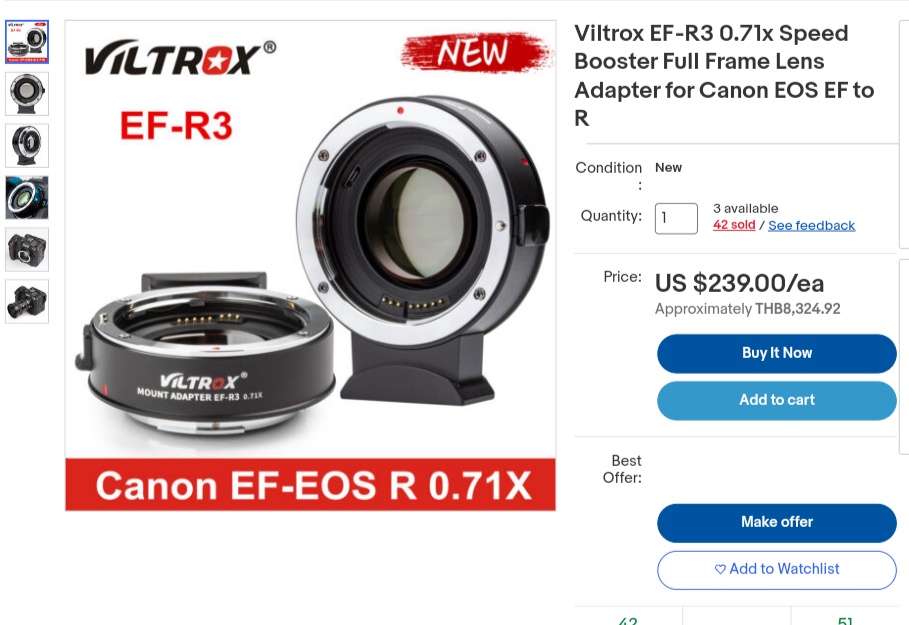The image size is (909, 625).
Task: Click the Viltrox EF-R3 product title
Action: tap(724, 75)
